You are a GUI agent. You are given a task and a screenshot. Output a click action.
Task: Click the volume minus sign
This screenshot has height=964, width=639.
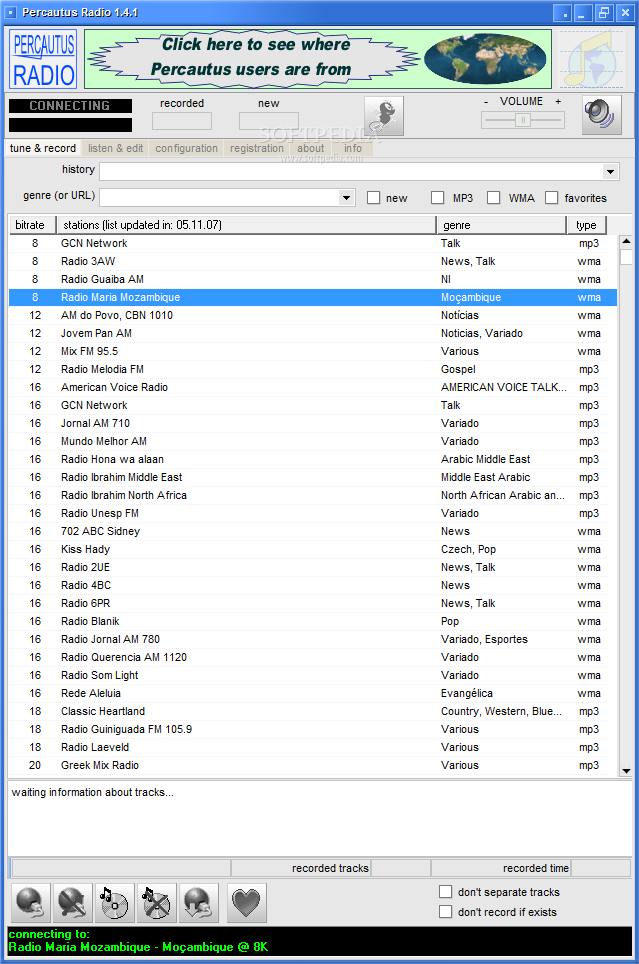[x=486, y=102]
